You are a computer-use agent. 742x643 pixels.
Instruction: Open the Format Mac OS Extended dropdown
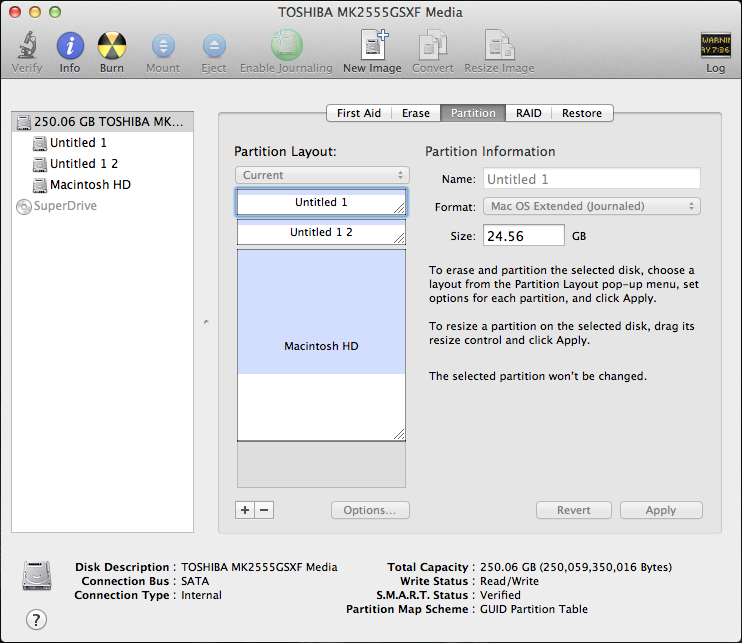(x=592, y=206)
